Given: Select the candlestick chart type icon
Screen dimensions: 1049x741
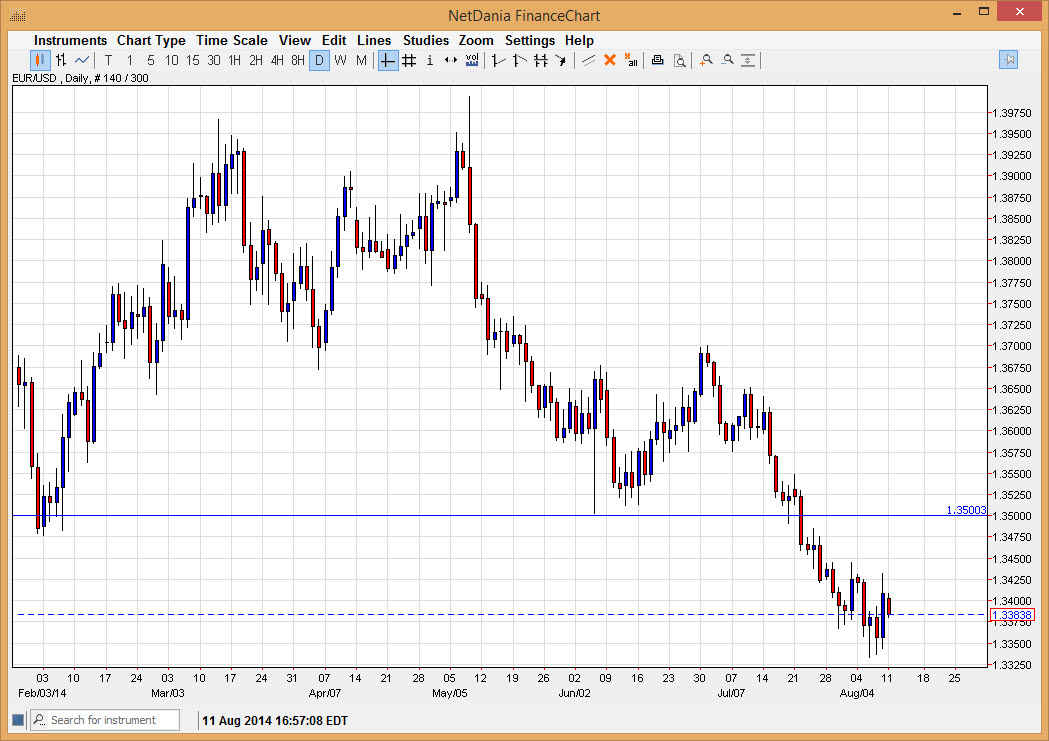Looking at the screenshot, I should click(40, 60).
